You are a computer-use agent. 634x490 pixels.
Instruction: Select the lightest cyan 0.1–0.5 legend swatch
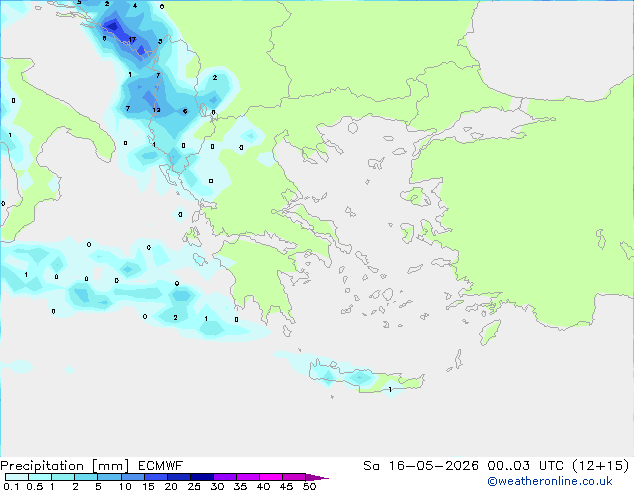tap(17, 477)
